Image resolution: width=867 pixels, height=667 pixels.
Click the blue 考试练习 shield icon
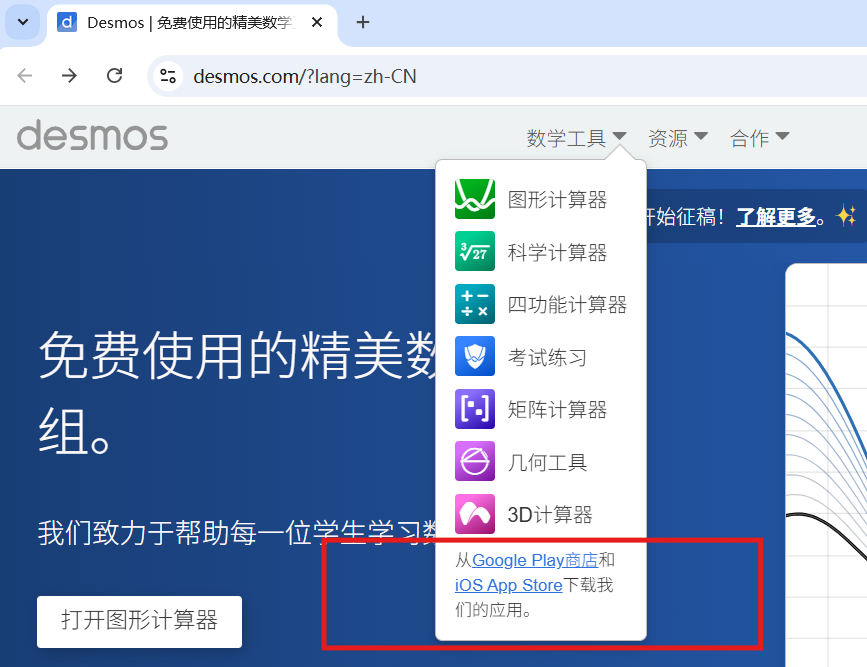(x=474, y=357)
